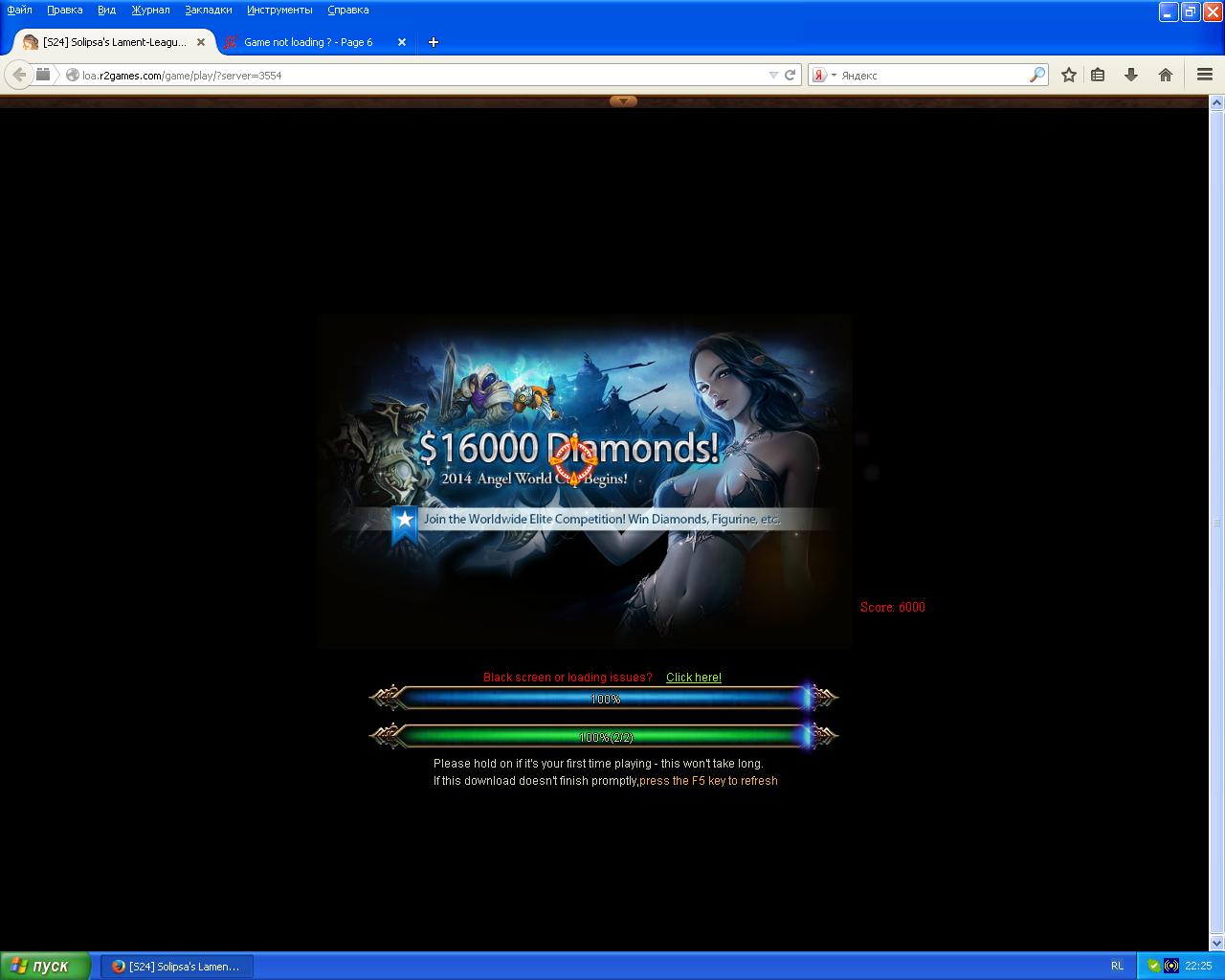Screen dimensions: 1225x980
Task: Go to the Firefox home page icon
Action: pyautogui.click(x=1165, y=75)
